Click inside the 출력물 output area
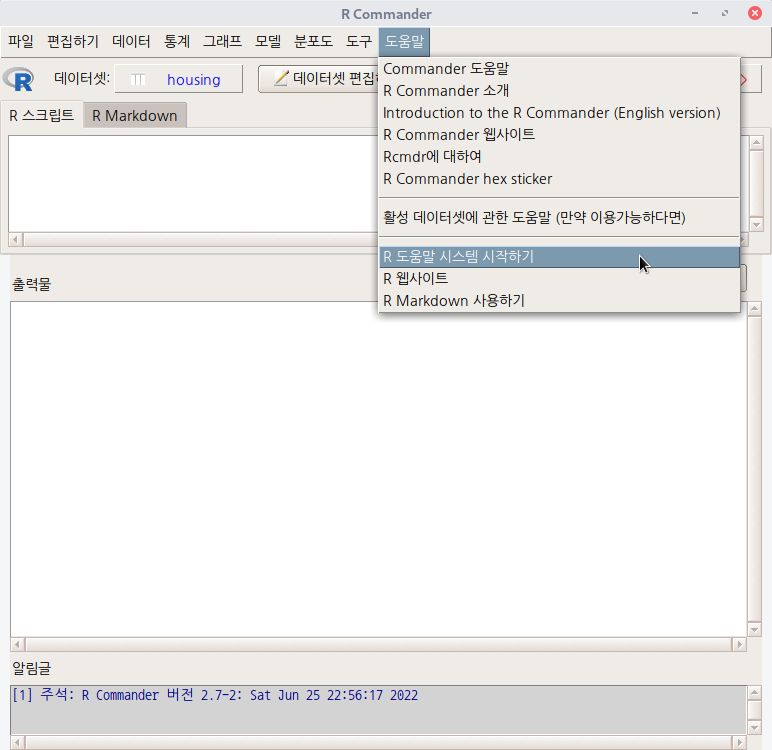772x750 pixels. pos(378,468)
